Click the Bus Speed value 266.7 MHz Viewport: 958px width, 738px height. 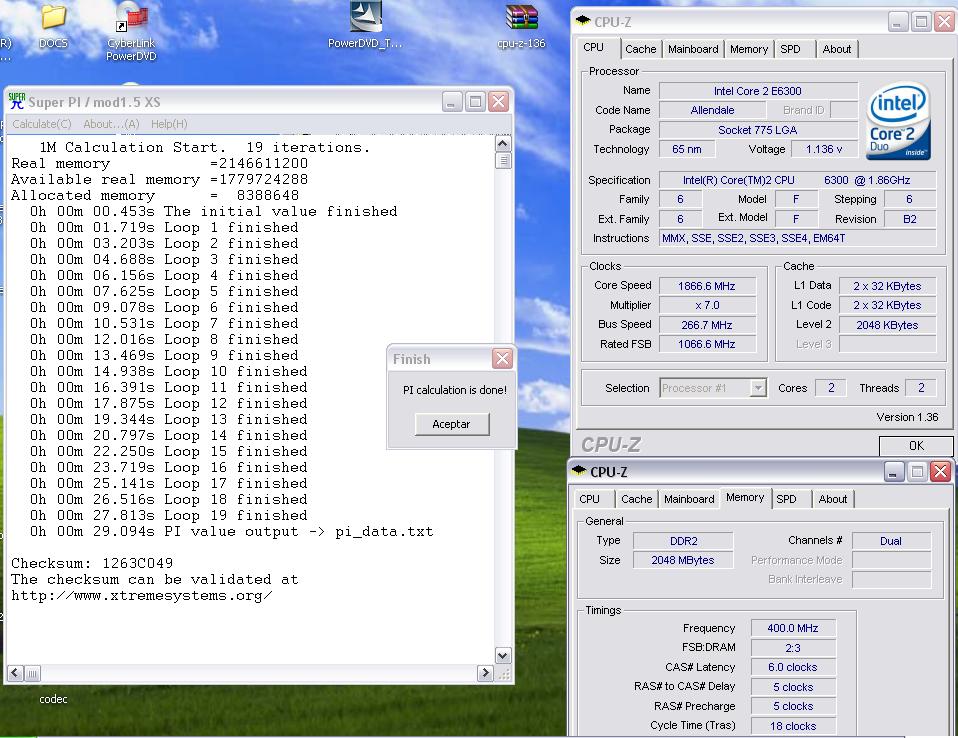click(707, 325)
